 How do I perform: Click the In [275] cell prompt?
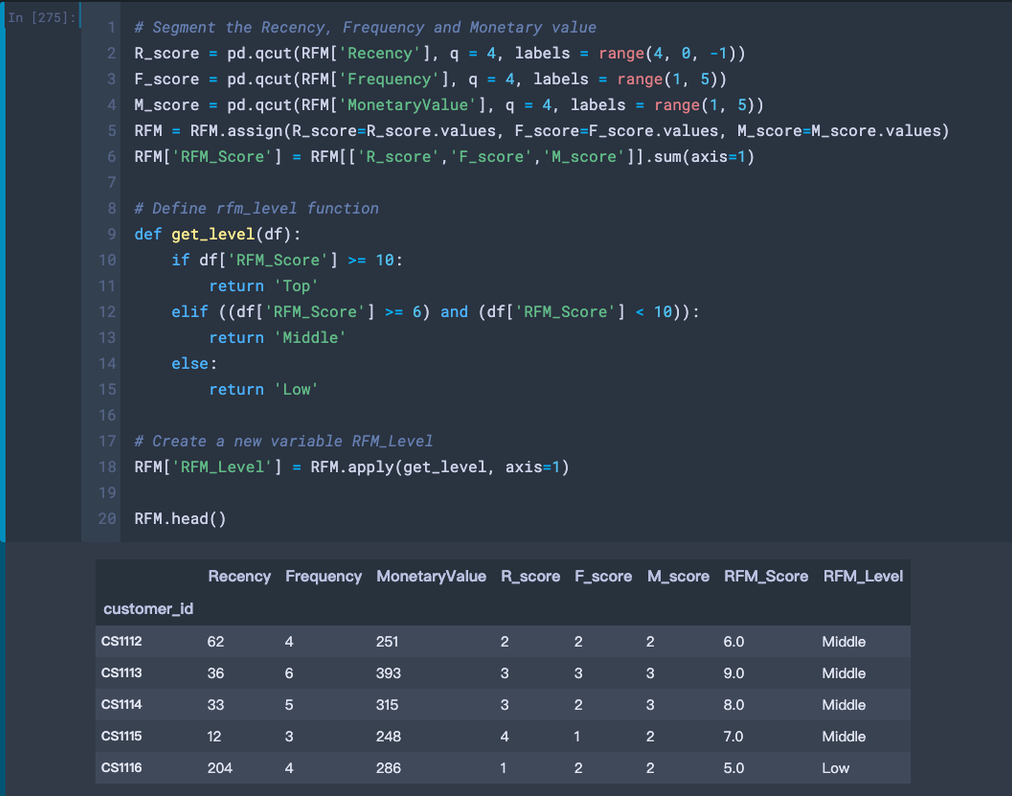point(41,17)
